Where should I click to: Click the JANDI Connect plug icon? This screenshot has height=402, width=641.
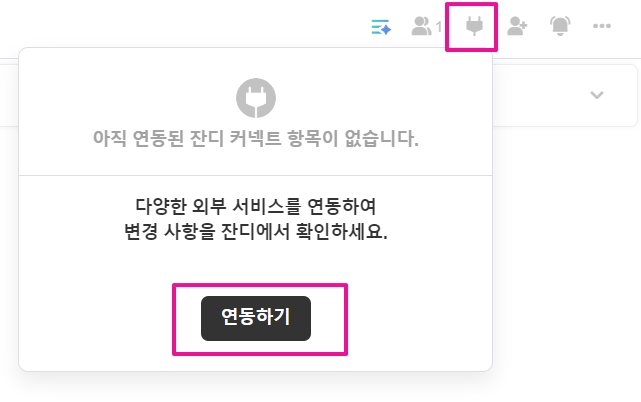point(474,27)
